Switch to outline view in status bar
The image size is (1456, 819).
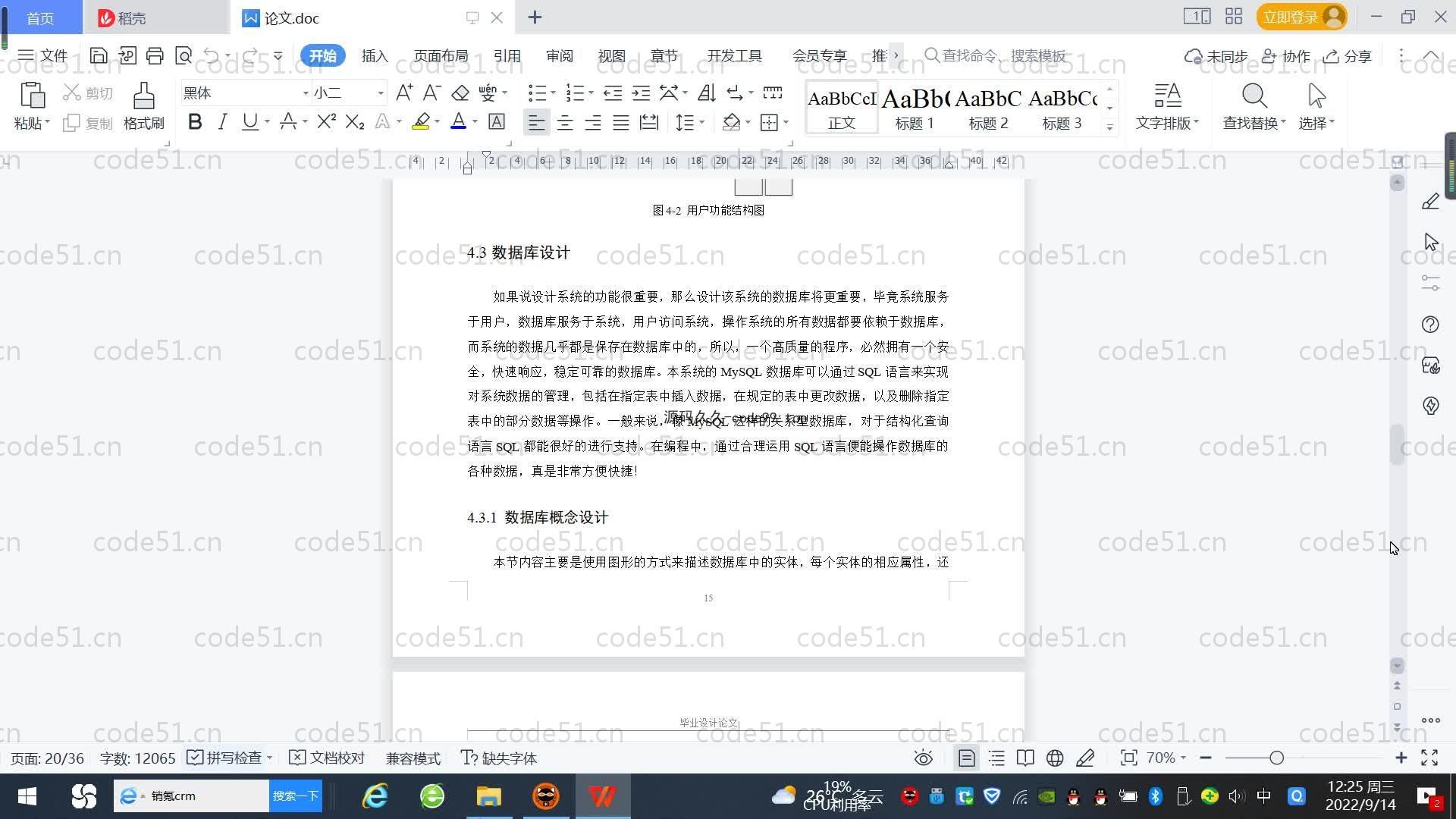point(996,758)
